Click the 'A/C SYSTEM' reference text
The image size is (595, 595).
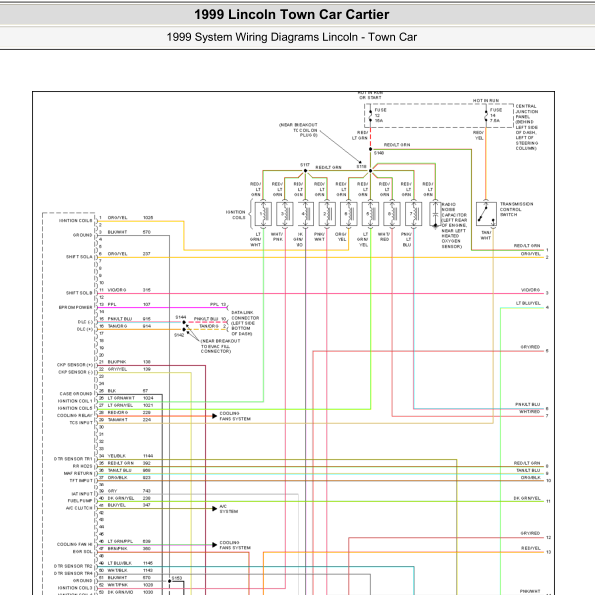tap(229, 509)
